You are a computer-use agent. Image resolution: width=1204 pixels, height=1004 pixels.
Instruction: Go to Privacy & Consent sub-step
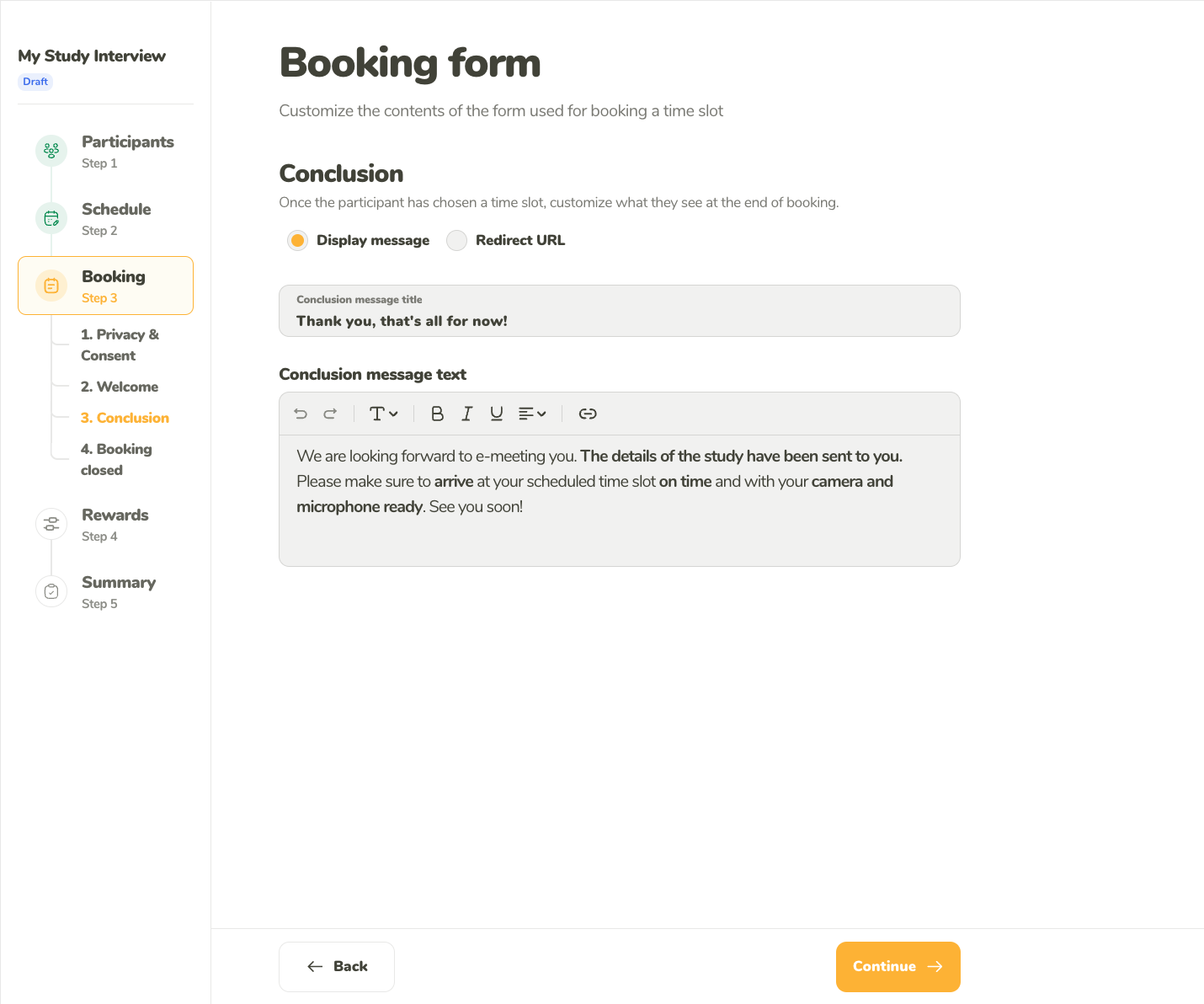click(x=120, y=345)
